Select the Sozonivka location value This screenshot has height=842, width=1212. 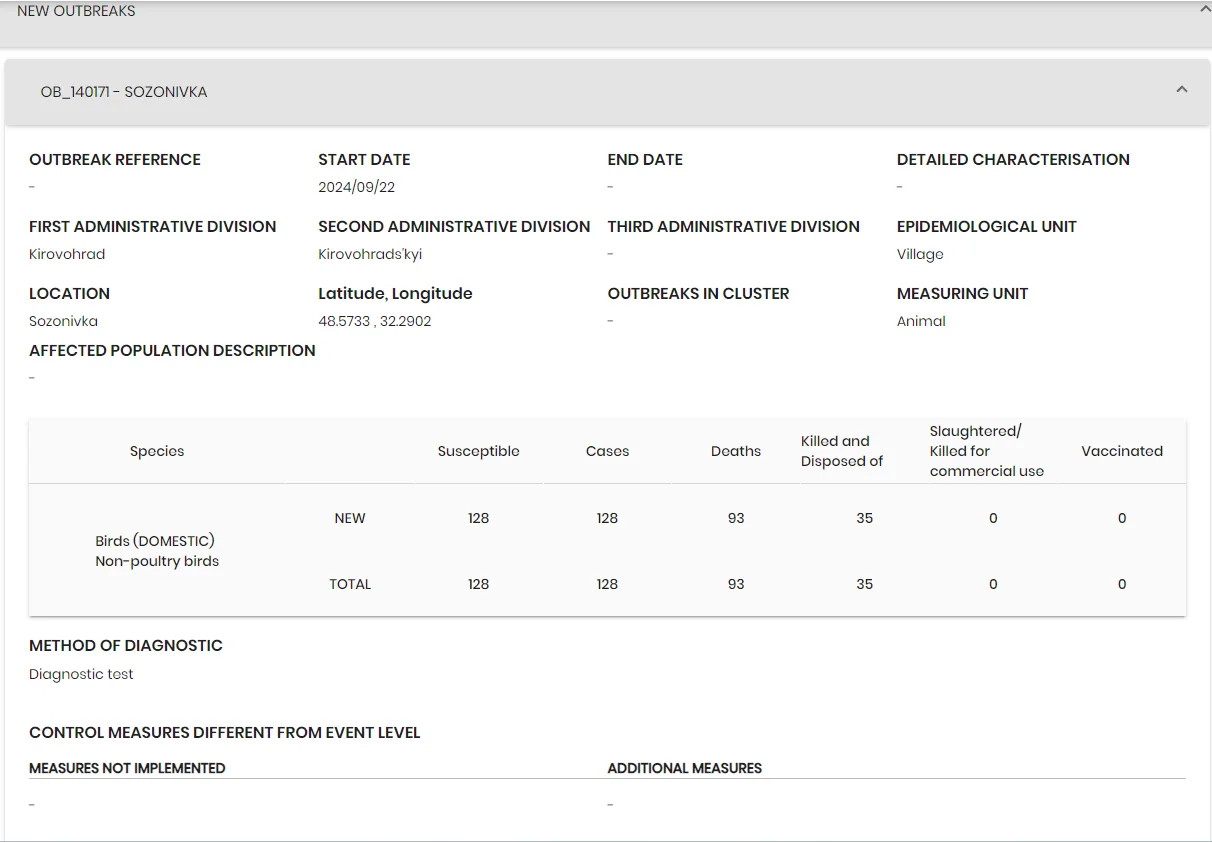point(63,321)
